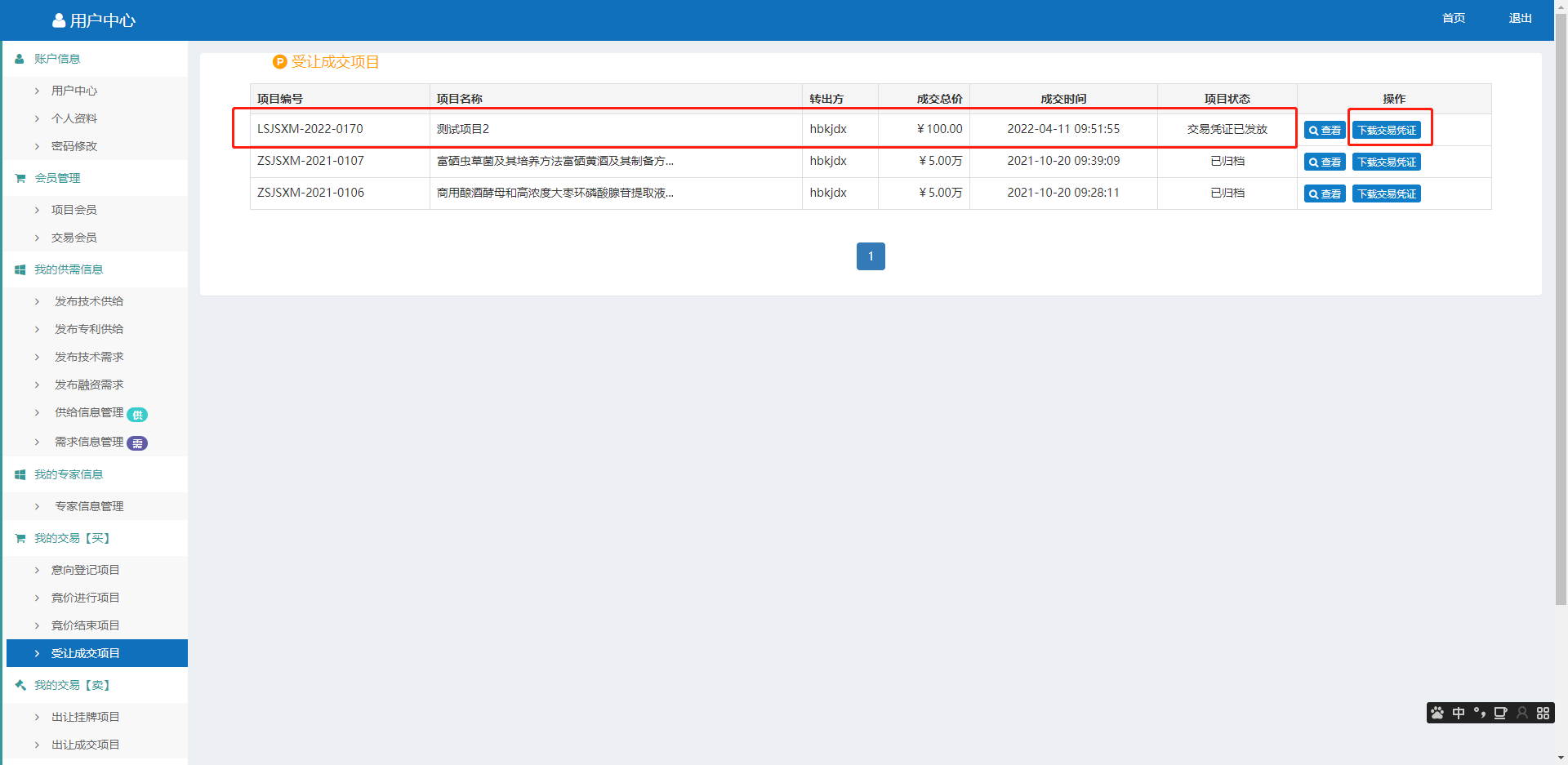The image size is (1568, 765).
Task: Click the 需 badge next to 需求信息管理
Action: pos(137,443)
